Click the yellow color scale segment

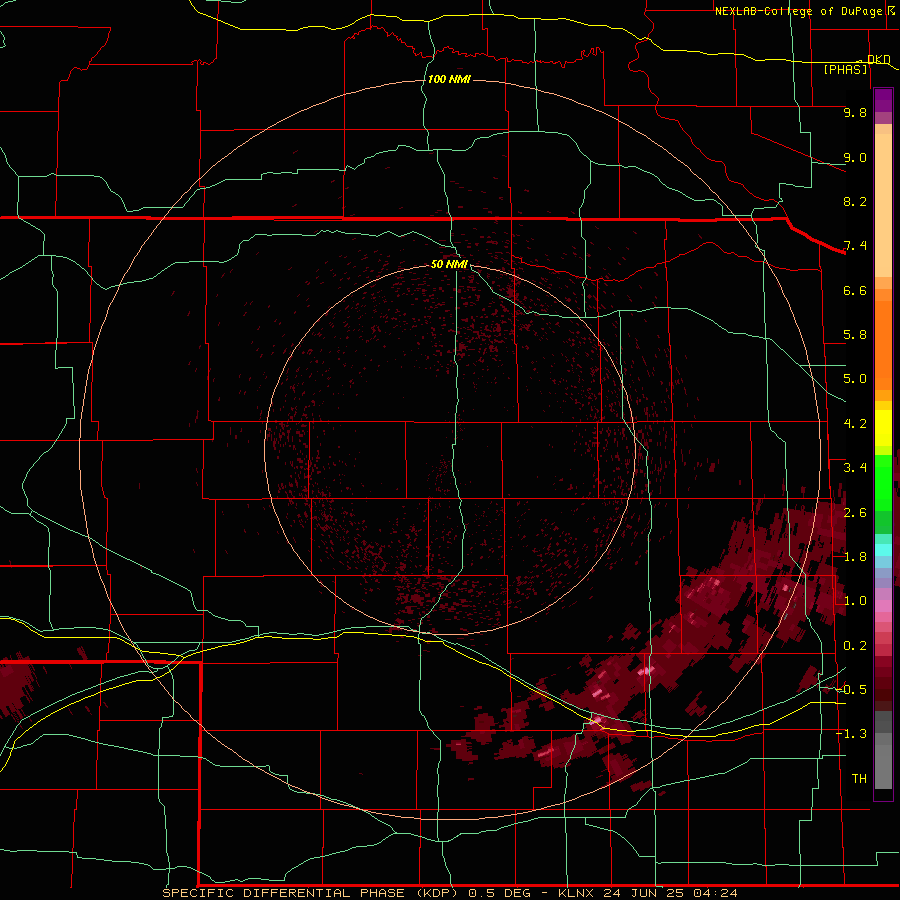tap(883, 428)
